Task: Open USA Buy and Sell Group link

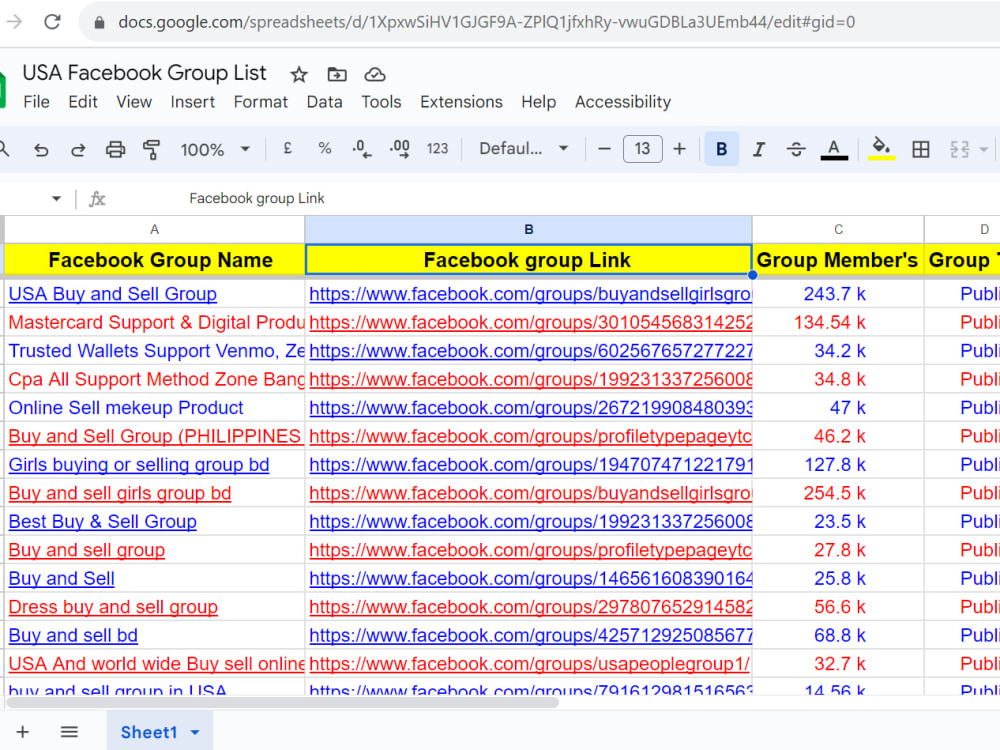Action: pos(113,294)
